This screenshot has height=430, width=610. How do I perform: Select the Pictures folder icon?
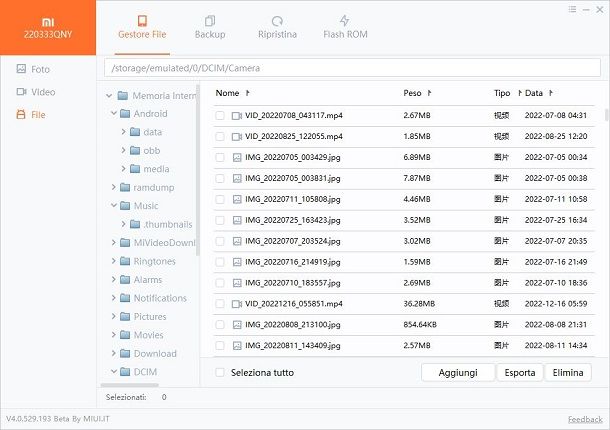pos(125,316)
